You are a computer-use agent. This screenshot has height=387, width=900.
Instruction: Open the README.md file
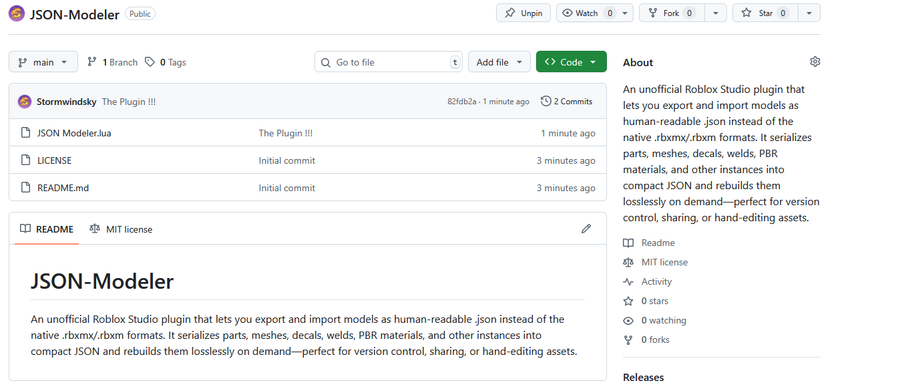(63, 188)
